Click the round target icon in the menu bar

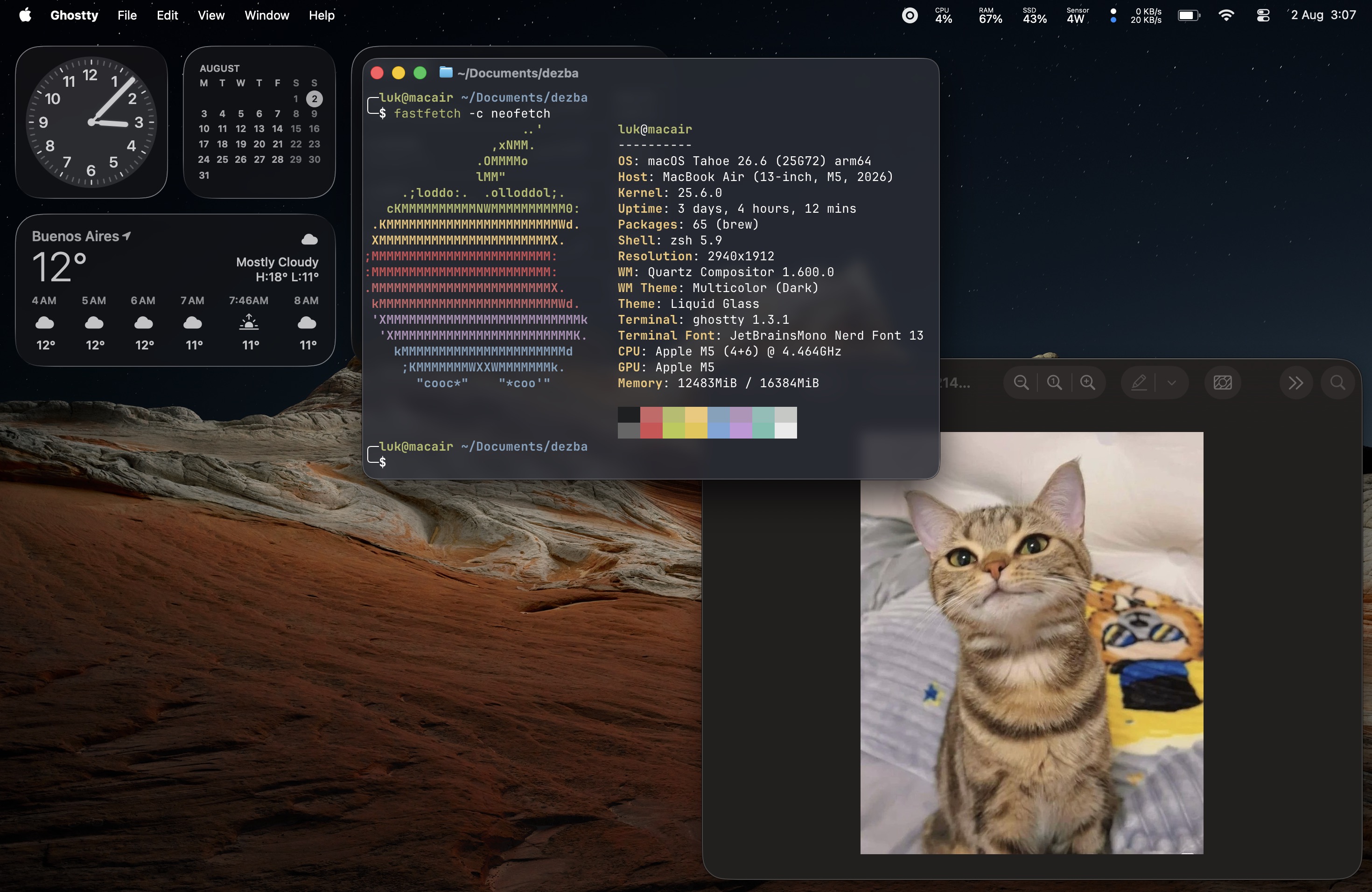909,15
